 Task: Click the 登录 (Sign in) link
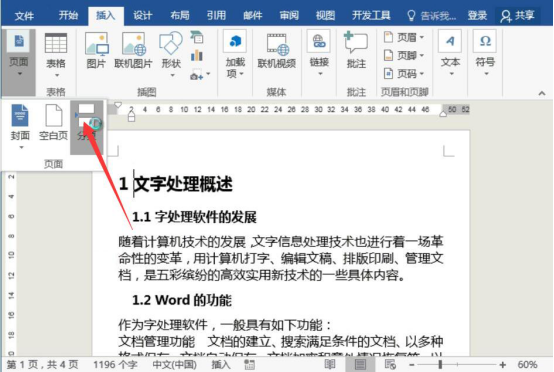(x=477, y=16)
